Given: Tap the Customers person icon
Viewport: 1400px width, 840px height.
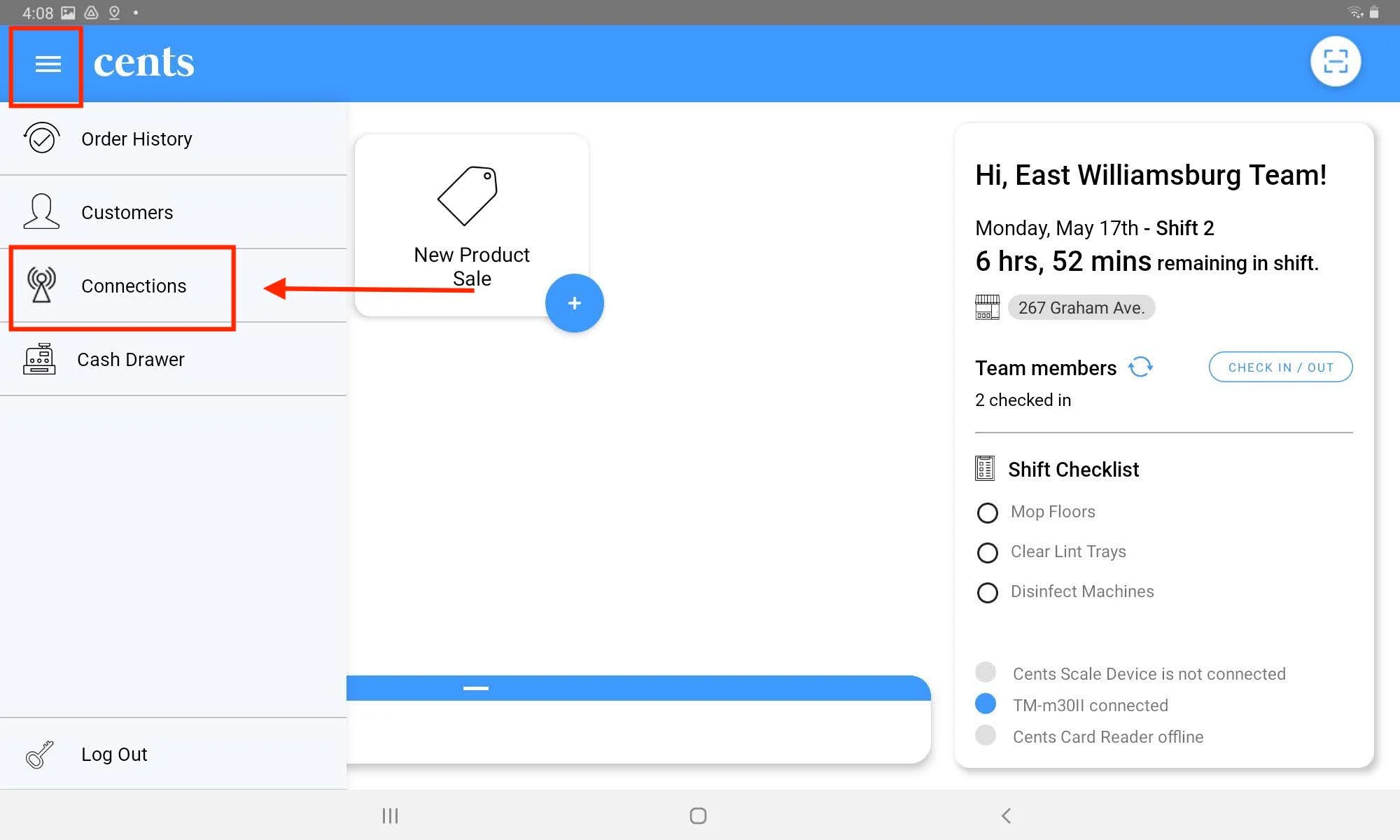Looking at the screenshot, I should [x=41, y=211].
